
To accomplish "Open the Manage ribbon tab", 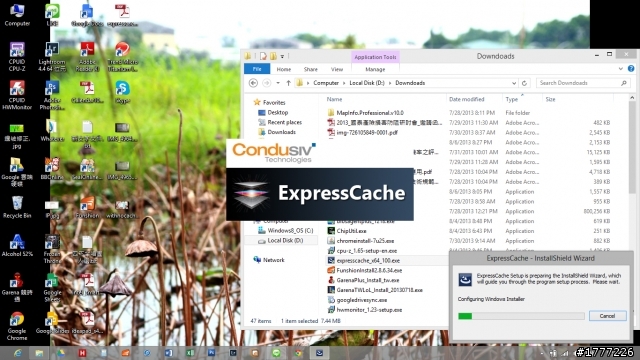I will click(x=375, y=69).
